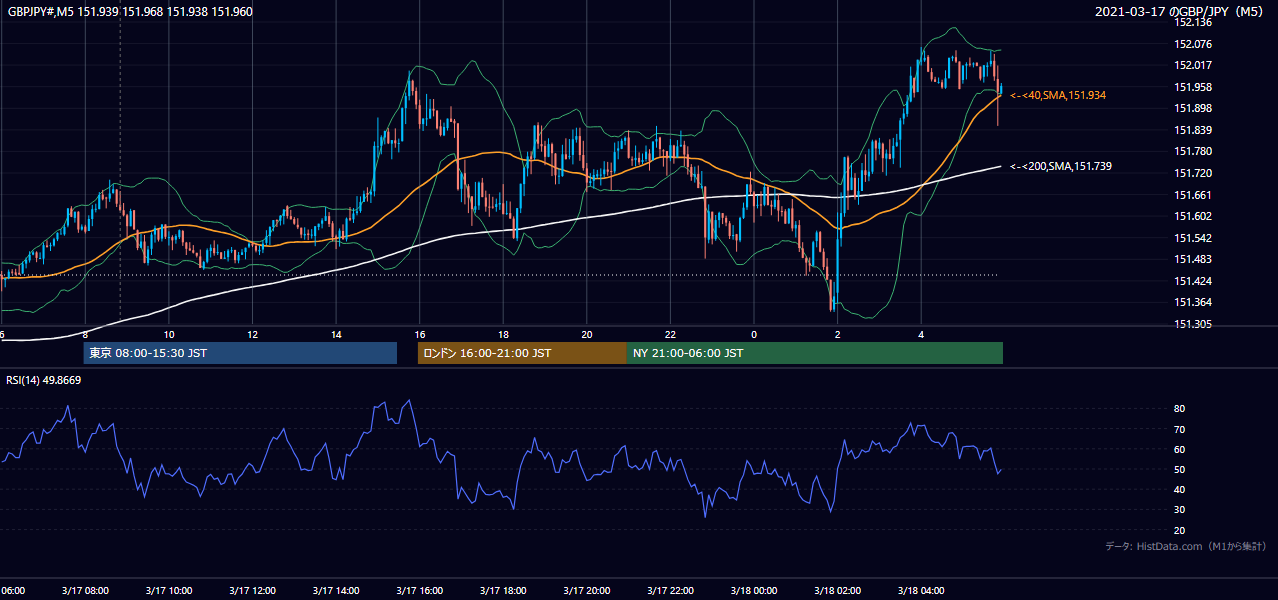1278x600 pixels.
Task: Click the 151.898 price axis label
Action: click(1193, 108)
